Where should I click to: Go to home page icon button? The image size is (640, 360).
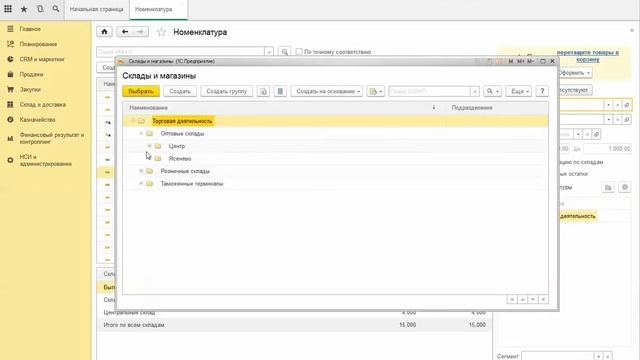104,32
